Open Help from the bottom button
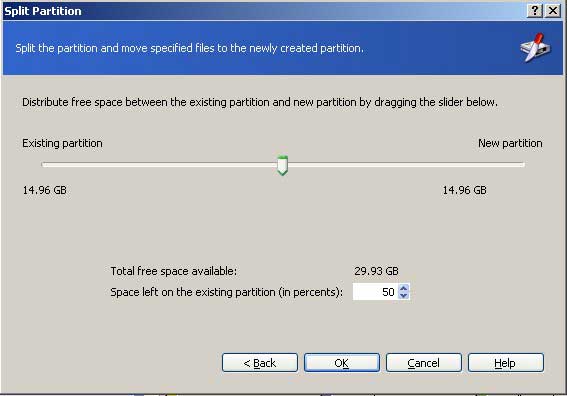This screenshot has height=396, width=567. point(506,362)
